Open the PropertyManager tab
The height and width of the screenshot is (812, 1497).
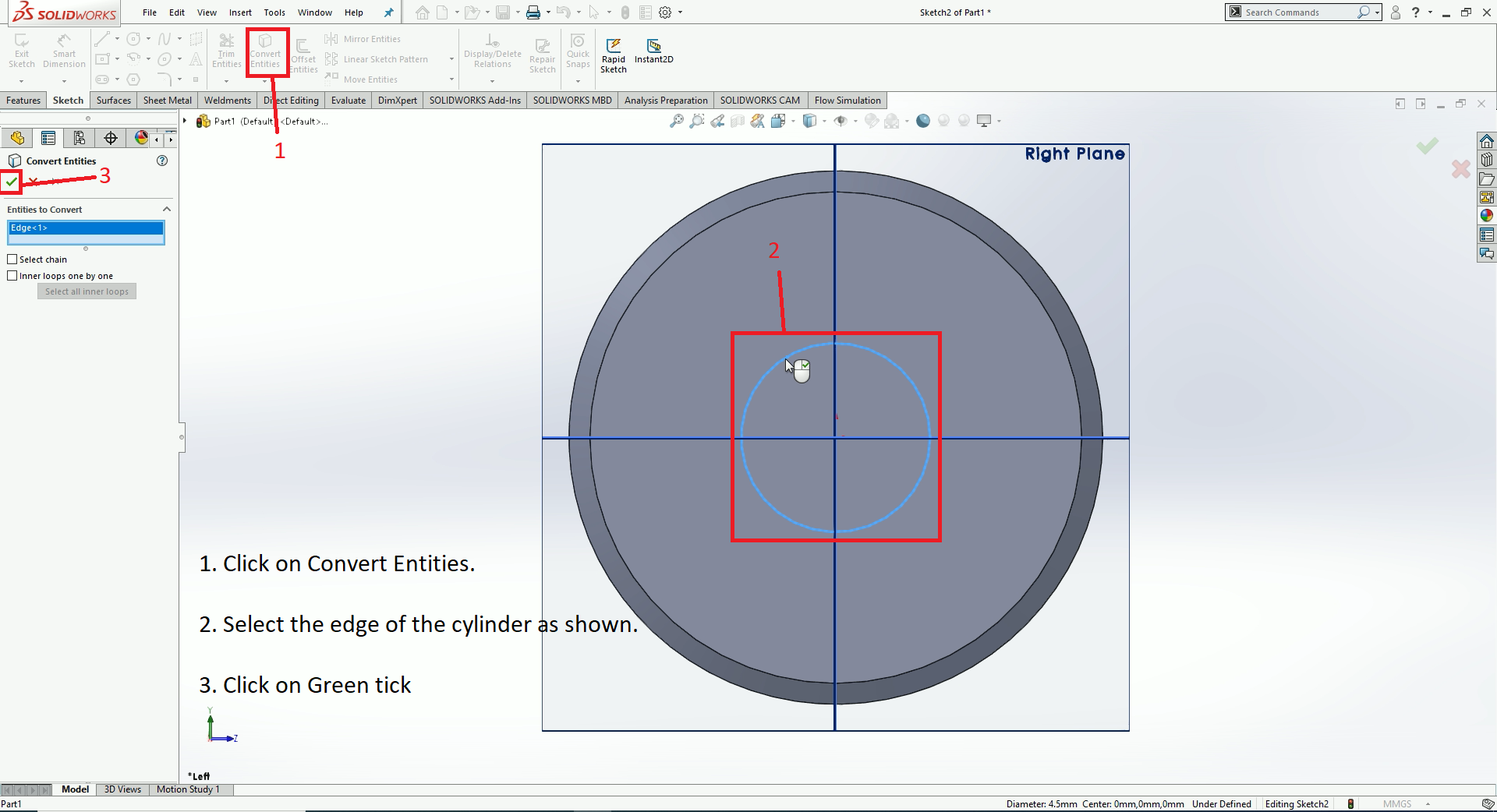48,138
